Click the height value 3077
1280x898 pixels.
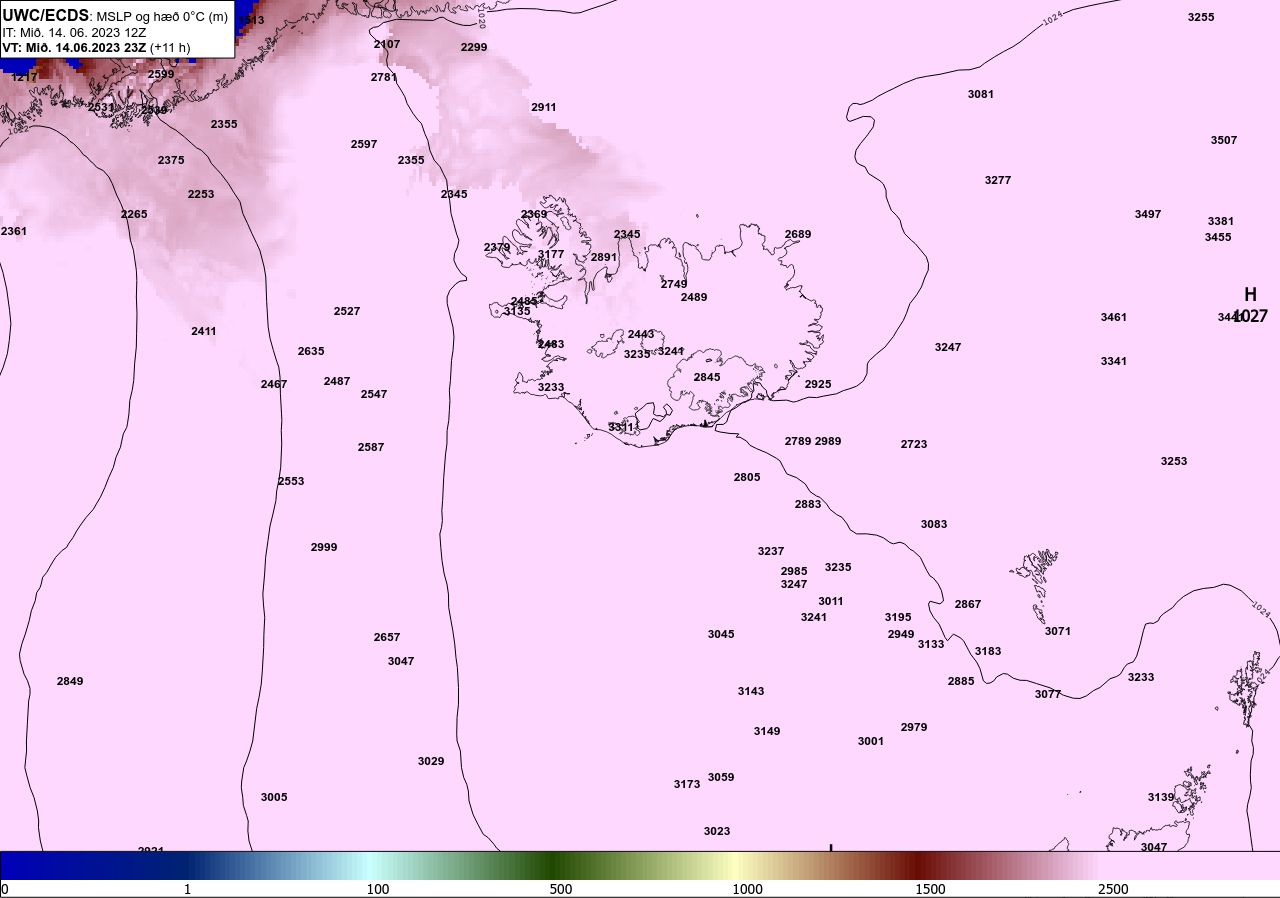click(x=1048, y=694)
